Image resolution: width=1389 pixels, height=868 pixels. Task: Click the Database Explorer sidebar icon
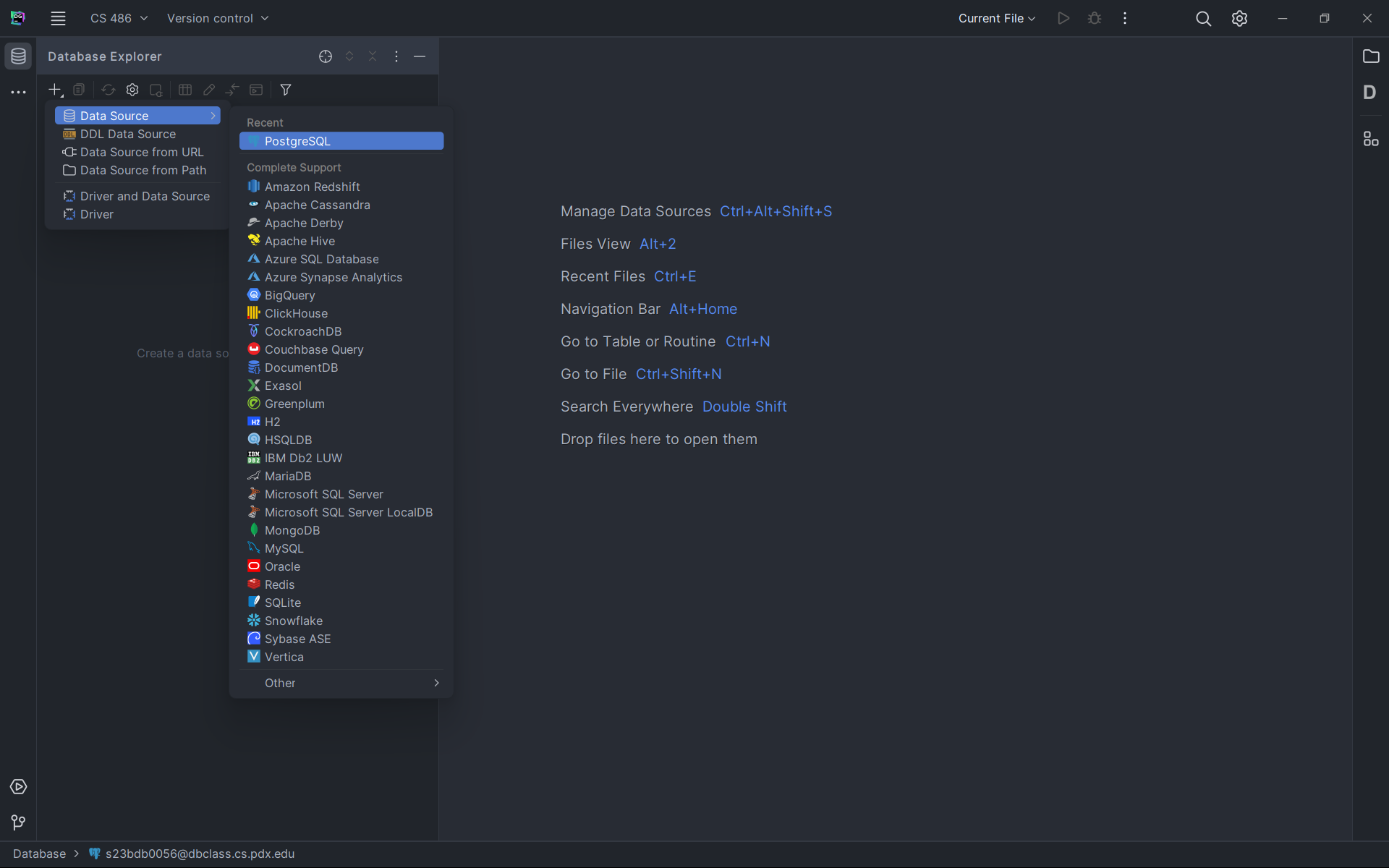click(x=18, y=56)
